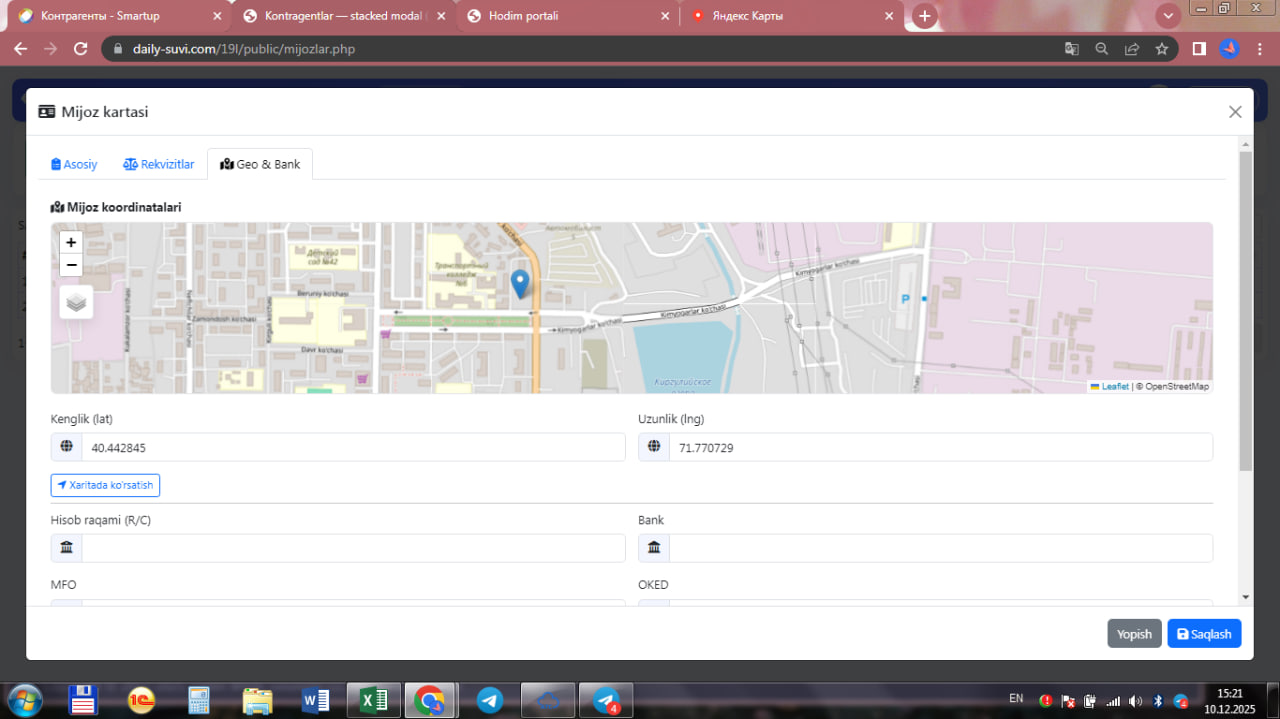Bookmark this page with star icon
The image size is (1280, 719).
(x=1161, y=49)
